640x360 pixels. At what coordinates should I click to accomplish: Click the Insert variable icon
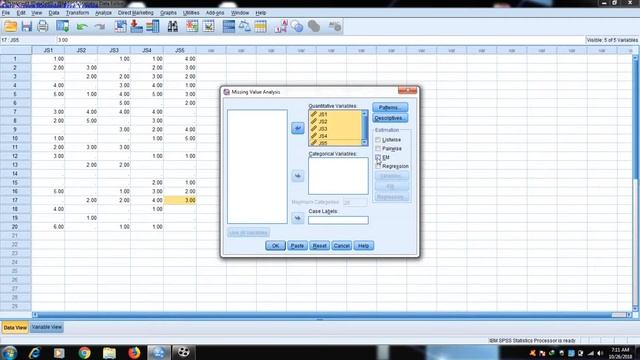tap(209, 27)
